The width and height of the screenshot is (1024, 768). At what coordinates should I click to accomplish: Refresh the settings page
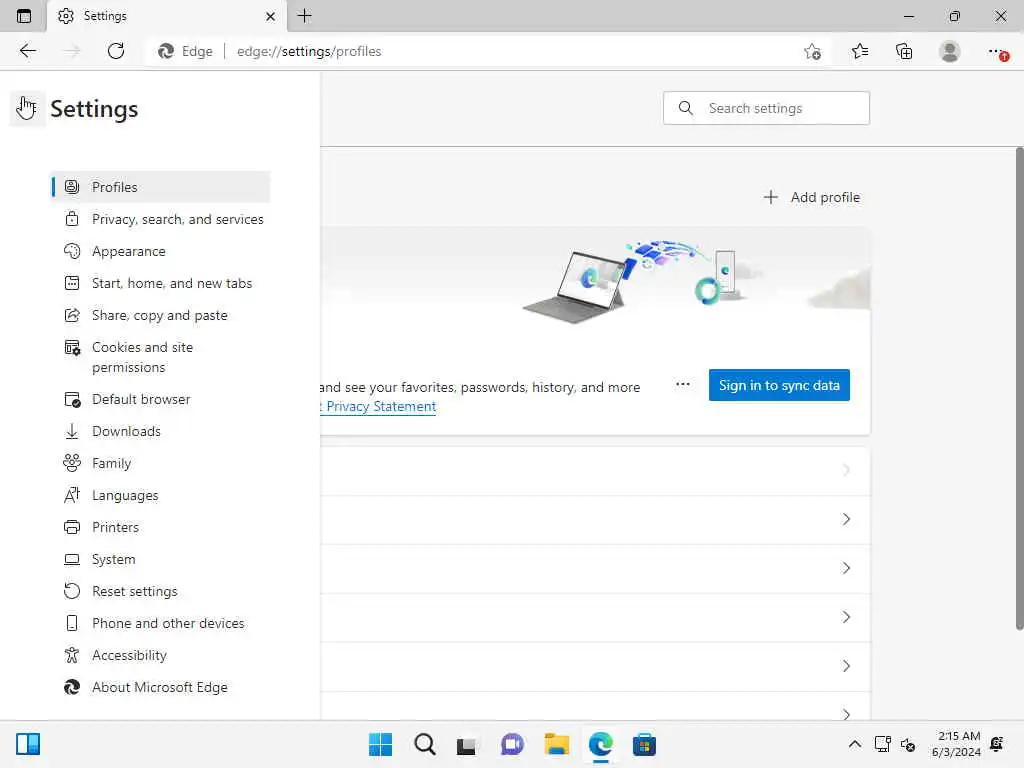(x=116, y=51)
